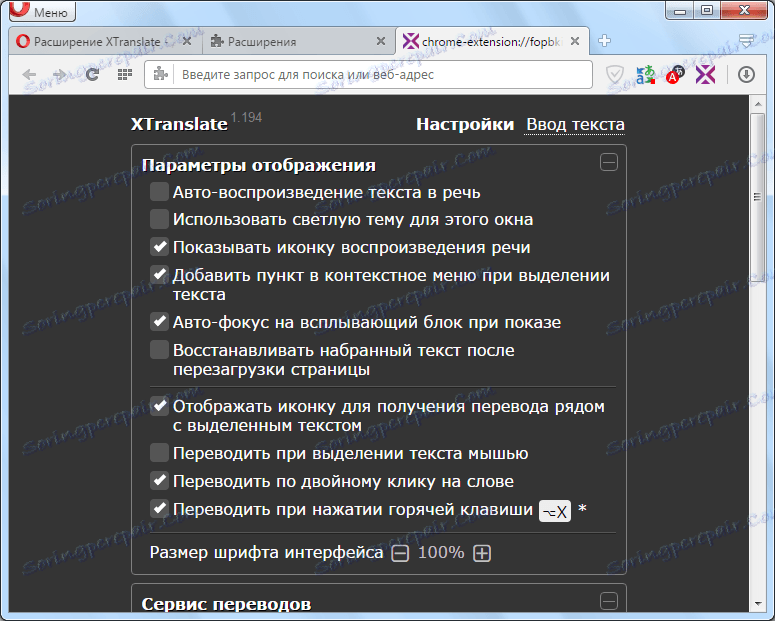Open the XTranslate toolbar icon
Screen dimensions: 775x621
tap(705, 75)
